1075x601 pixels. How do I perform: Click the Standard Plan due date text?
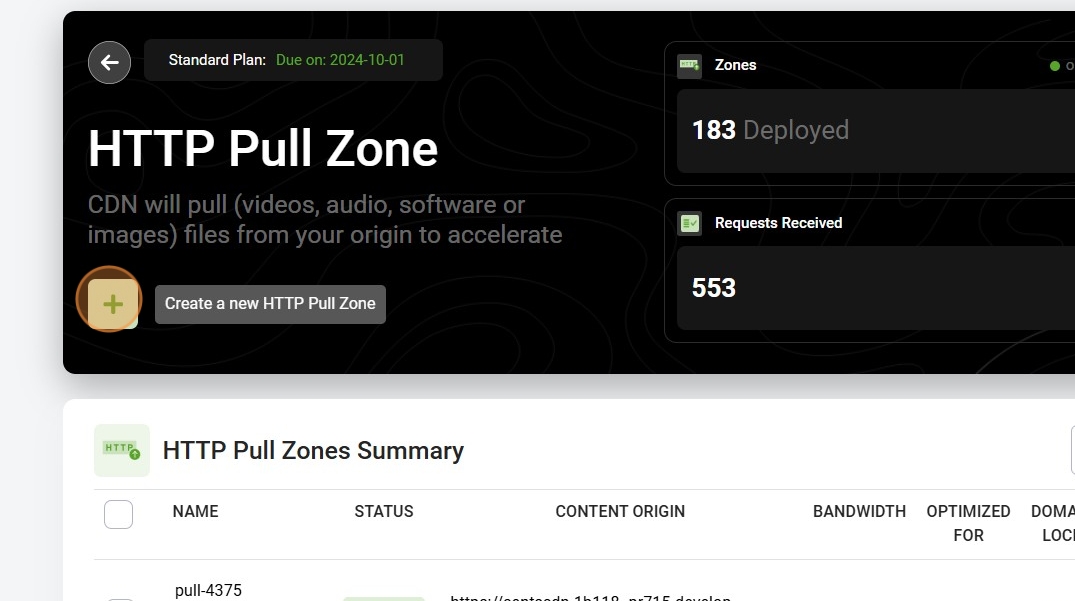[340, 60]
